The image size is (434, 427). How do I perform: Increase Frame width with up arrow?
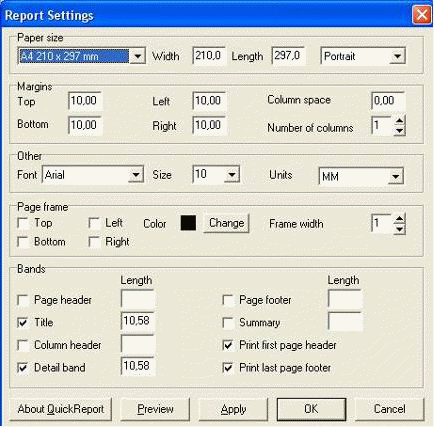(x=399, y=219)
